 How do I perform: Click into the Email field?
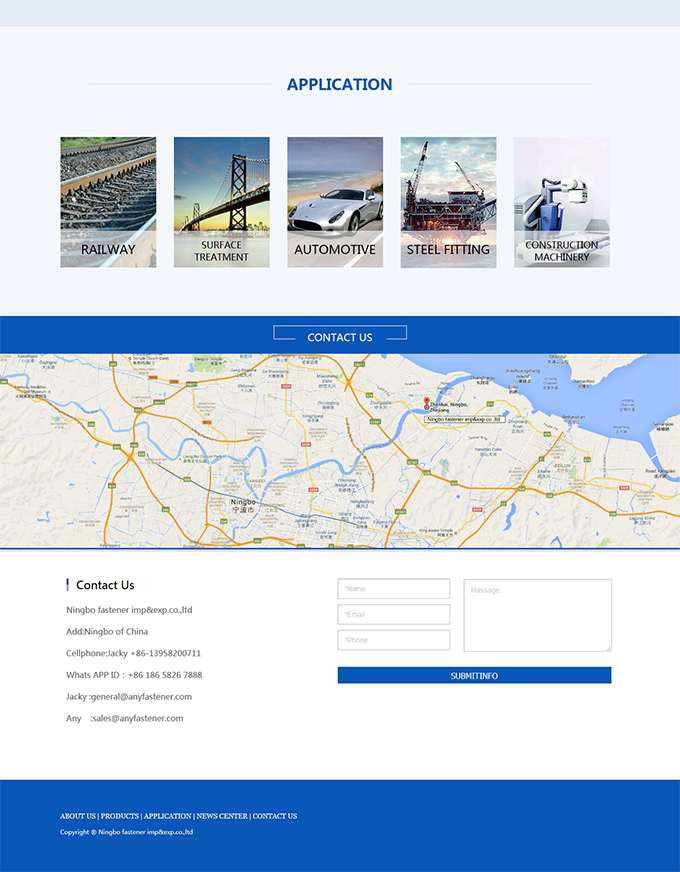tap(394, 614)
